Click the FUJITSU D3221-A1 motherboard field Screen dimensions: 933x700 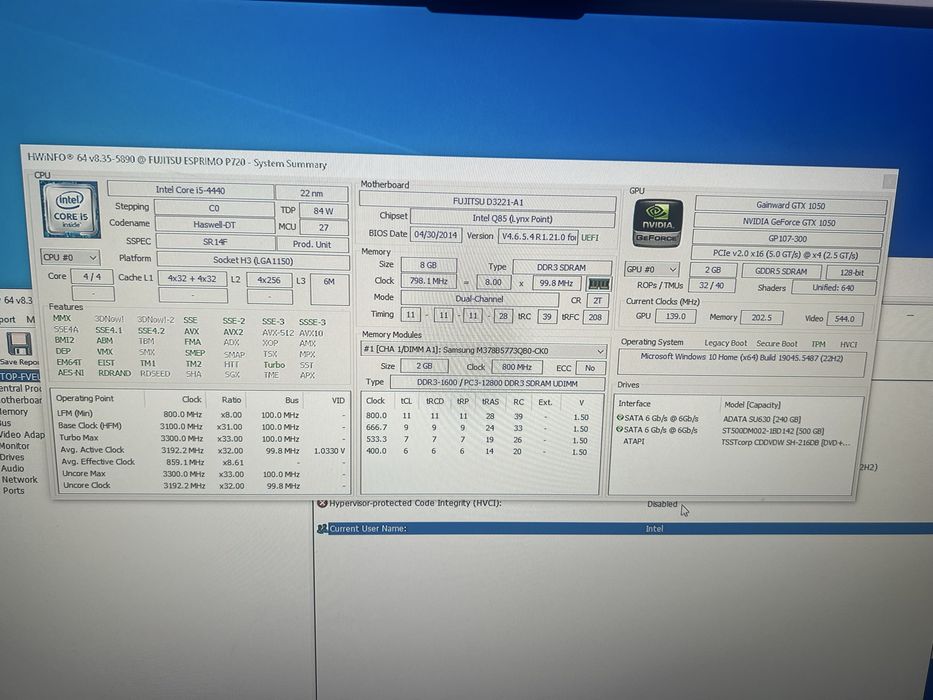[487, 201]
